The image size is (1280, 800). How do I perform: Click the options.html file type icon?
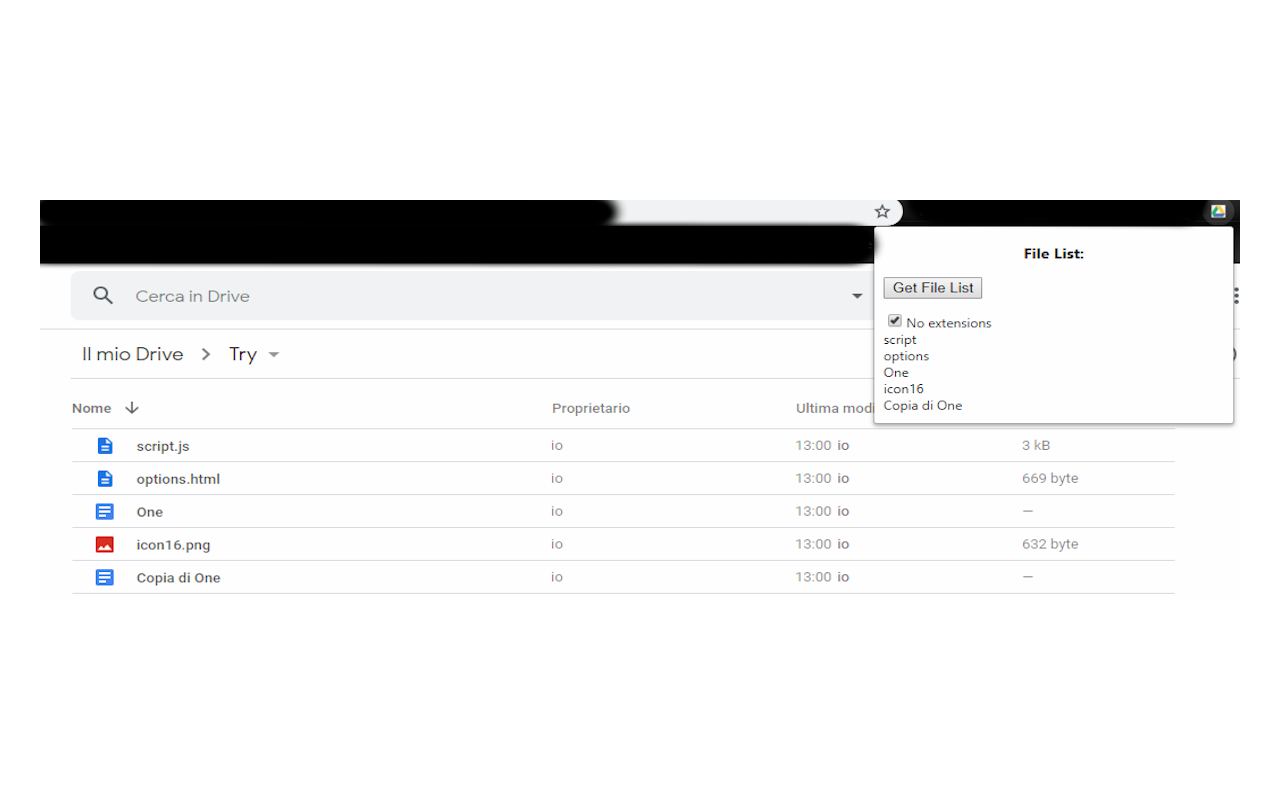105,478
